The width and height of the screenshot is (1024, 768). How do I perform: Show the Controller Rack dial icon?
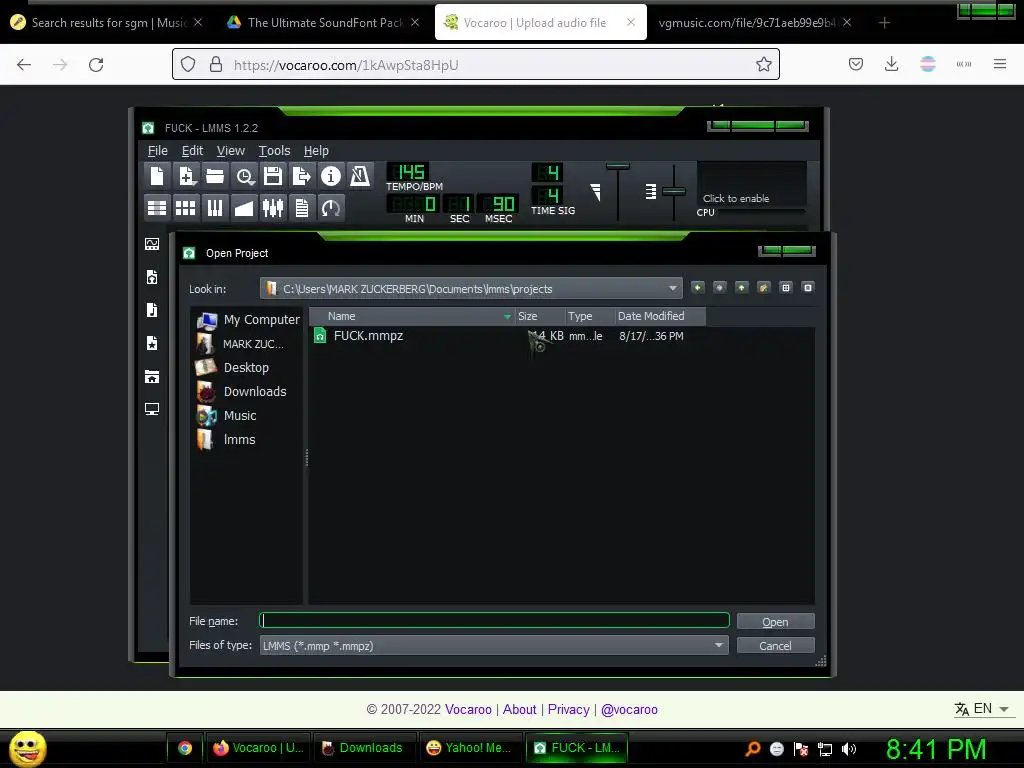click(x=330, y=208)
